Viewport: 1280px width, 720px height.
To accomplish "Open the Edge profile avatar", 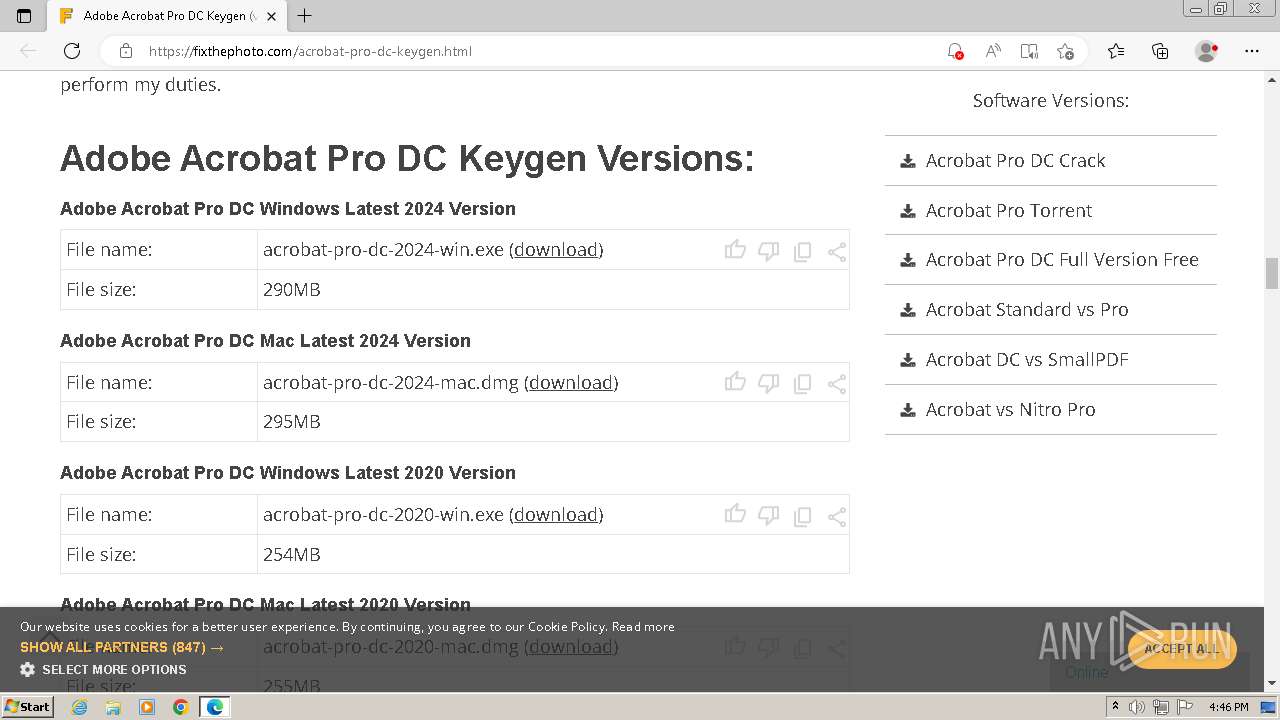I will pos(1206,51).
